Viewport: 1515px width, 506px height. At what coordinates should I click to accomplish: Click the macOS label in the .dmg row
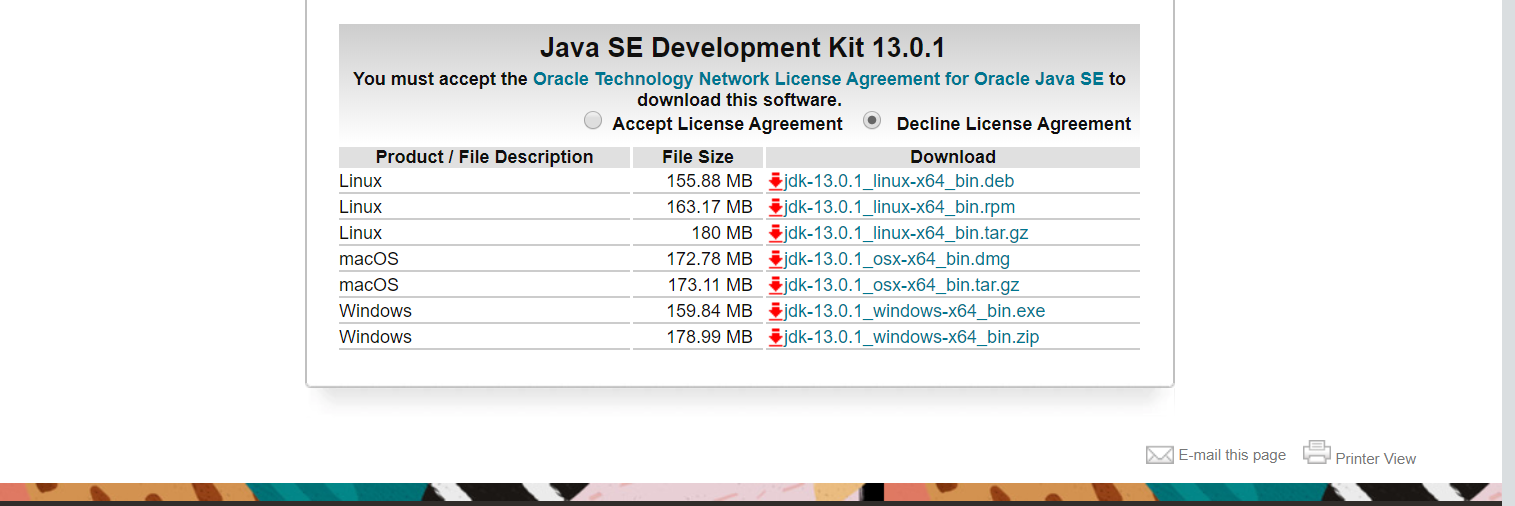(368, 259)
